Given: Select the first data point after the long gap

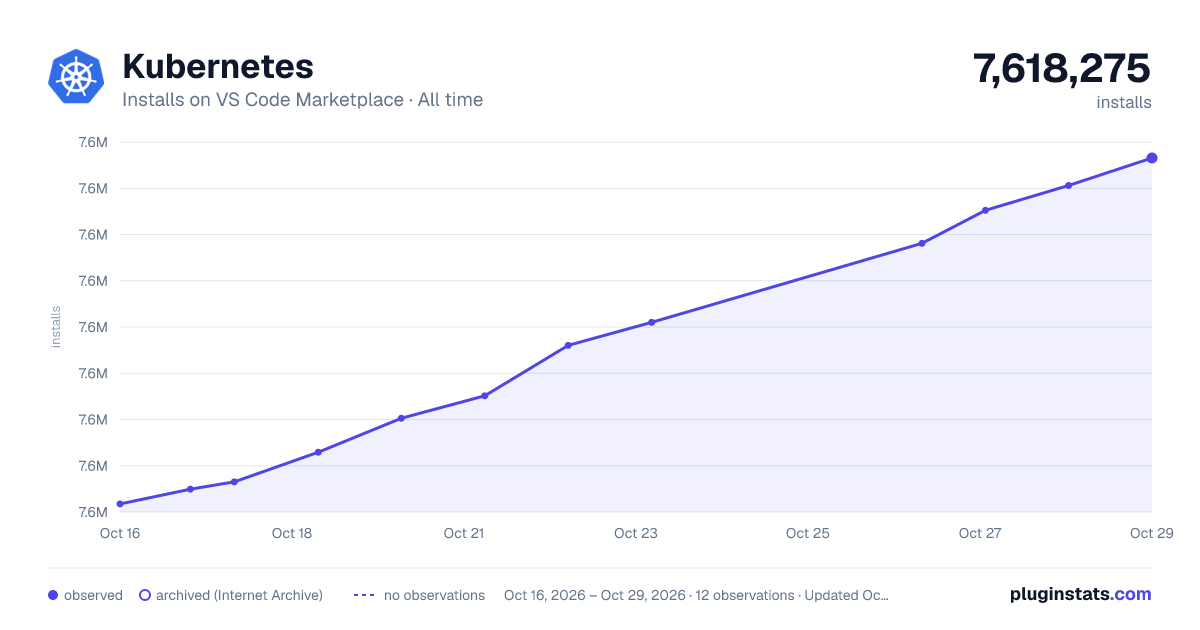Looking at the screenshot, I should pyautogui.click(x=922, y=243).
